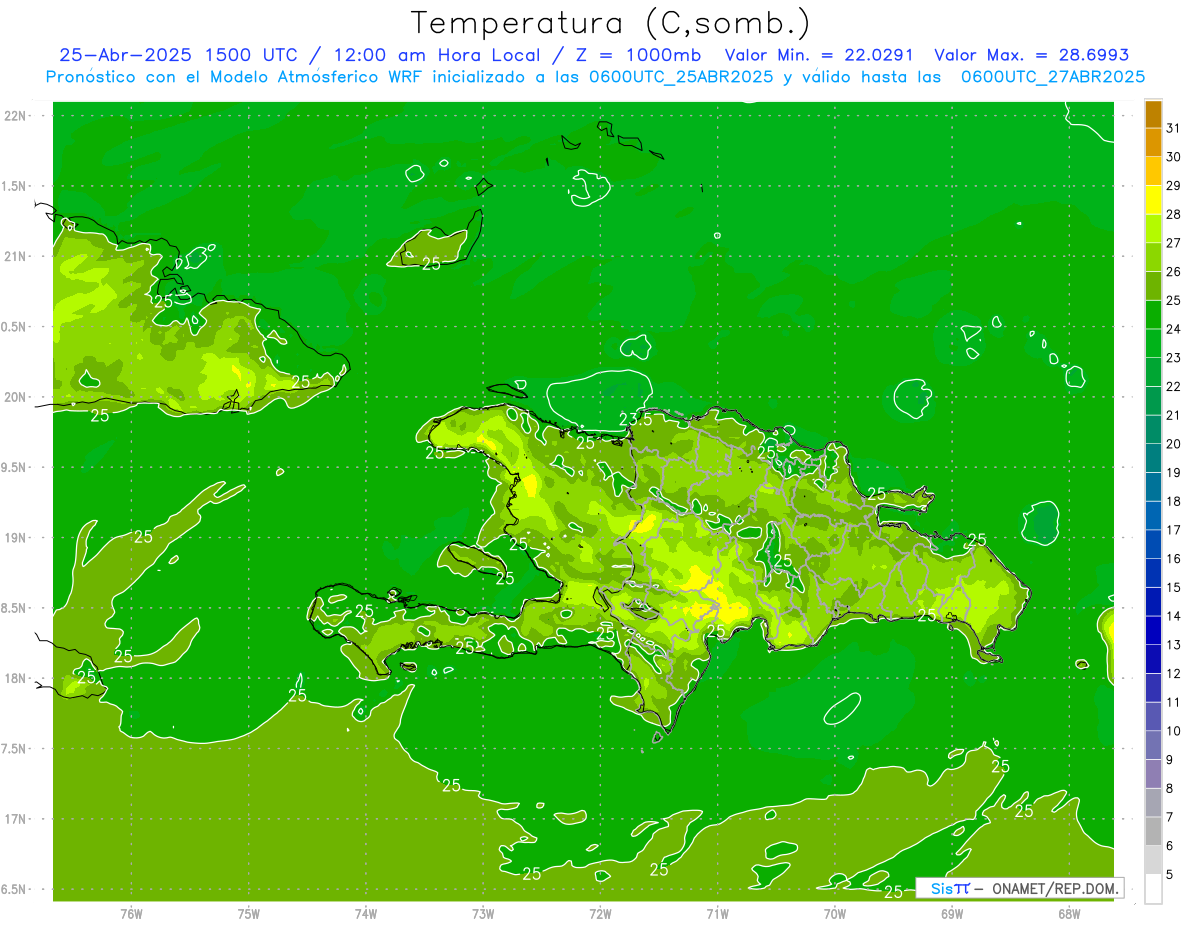Click legend value 9
The image size is (1200, 927).
[1170, 760]
